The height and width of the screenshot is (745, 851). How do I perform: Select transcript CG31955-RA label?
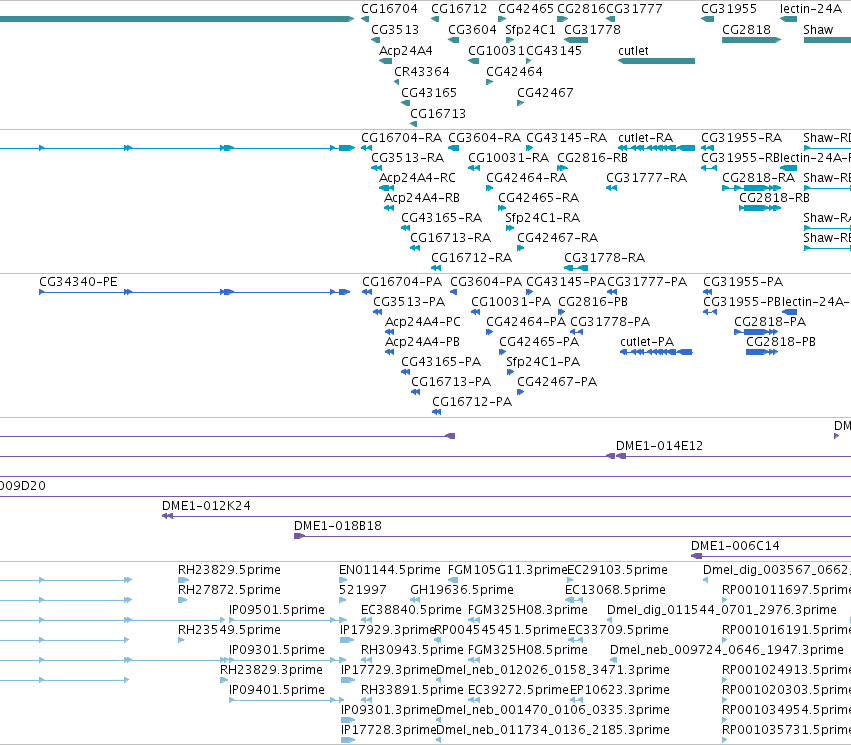741,138
